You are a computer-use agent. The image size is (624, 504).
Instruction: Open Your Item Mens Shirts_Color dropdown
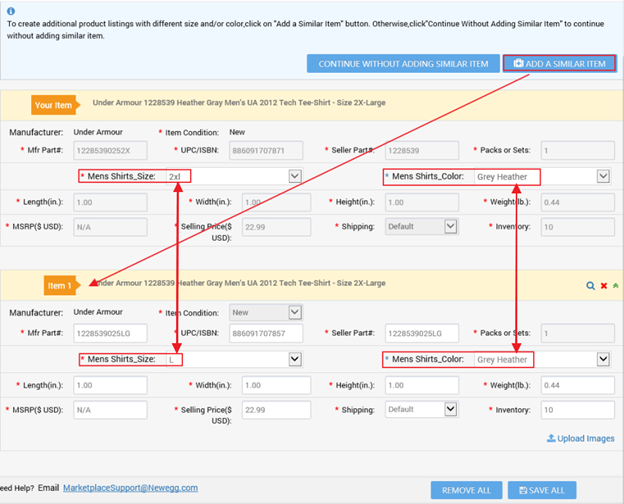(603, 176)
